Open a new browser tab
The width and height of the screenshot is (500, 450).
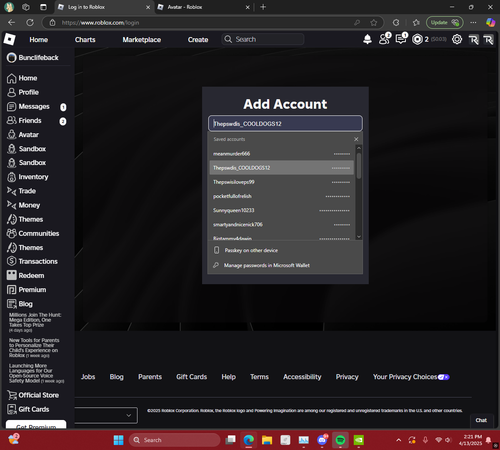point(263,7)
